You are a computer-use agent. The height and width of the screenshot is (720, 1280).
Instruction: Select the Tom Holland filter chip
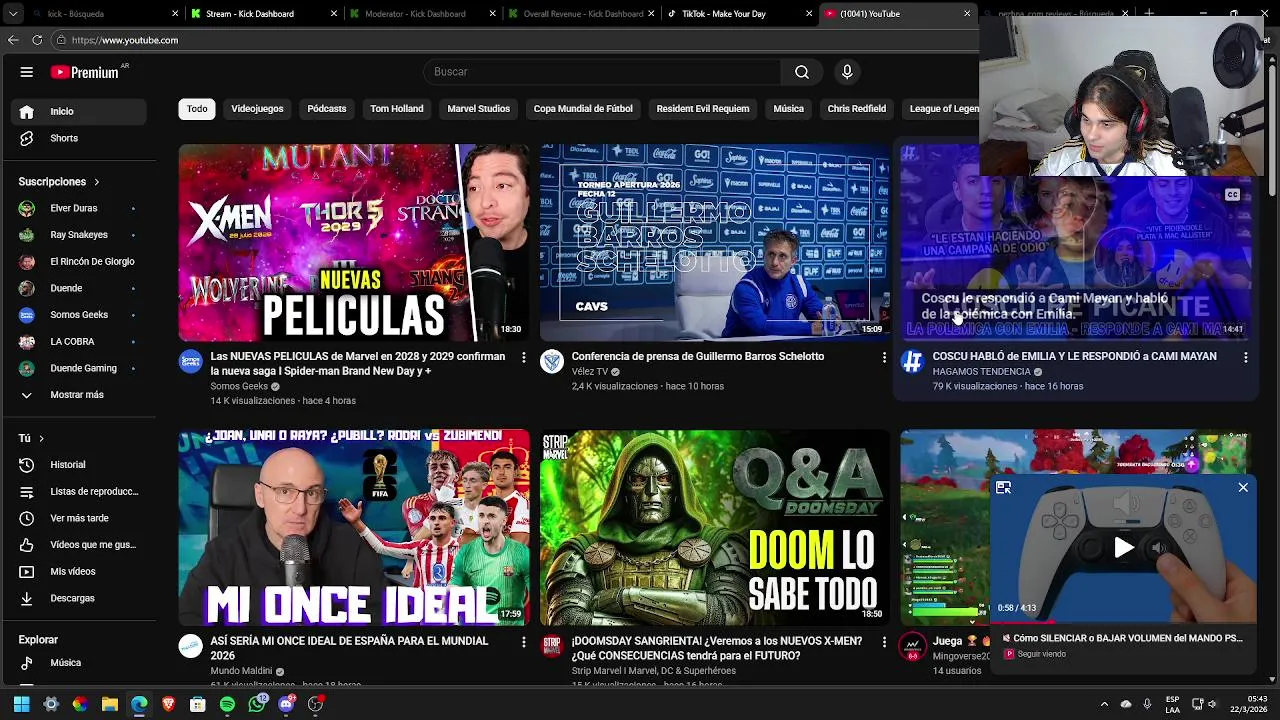coord(397,109)
